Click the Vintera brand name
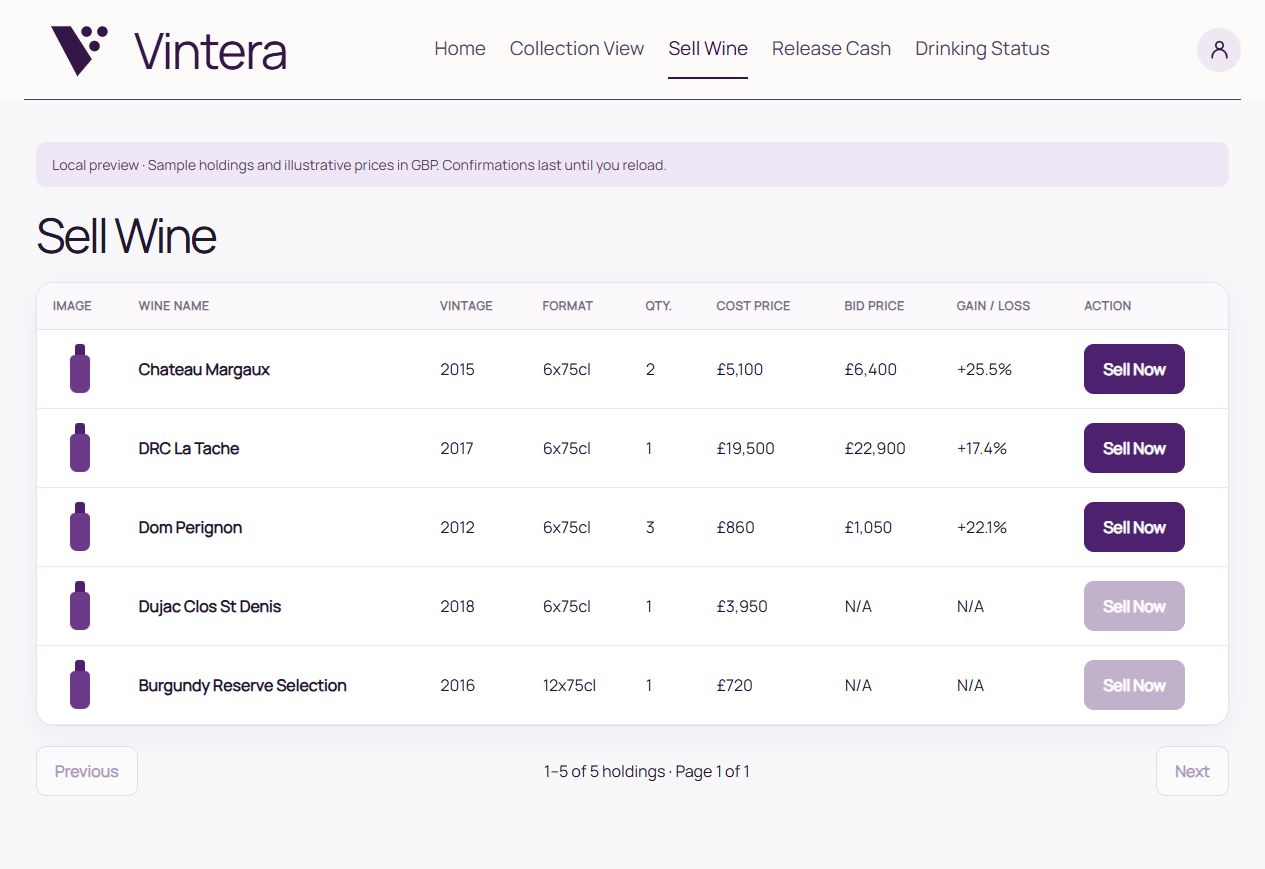This screenshot has width=1265, height=869. point(210,51)
